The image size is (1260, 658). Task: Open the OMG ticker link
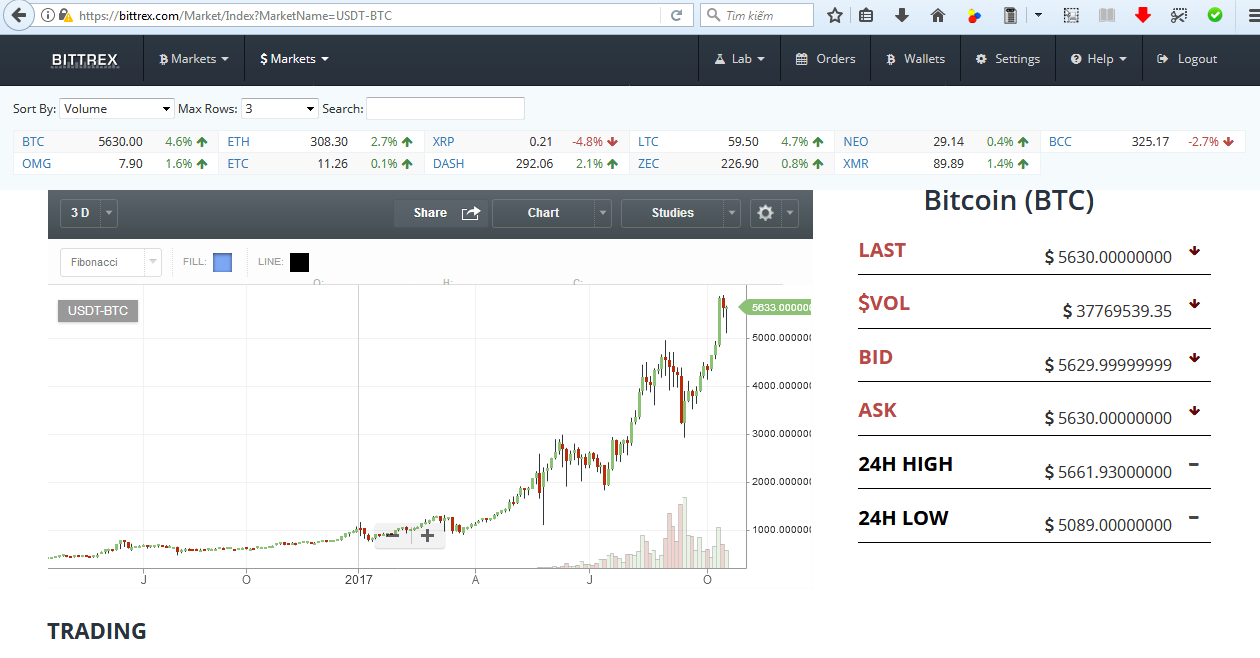(x=36, y=164)
